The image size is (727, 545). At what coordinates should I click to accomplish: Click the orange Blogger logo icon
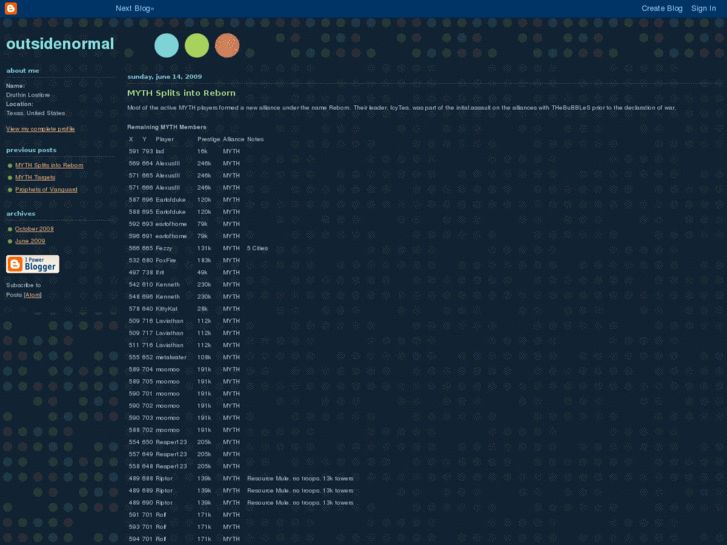coord(11,8)
